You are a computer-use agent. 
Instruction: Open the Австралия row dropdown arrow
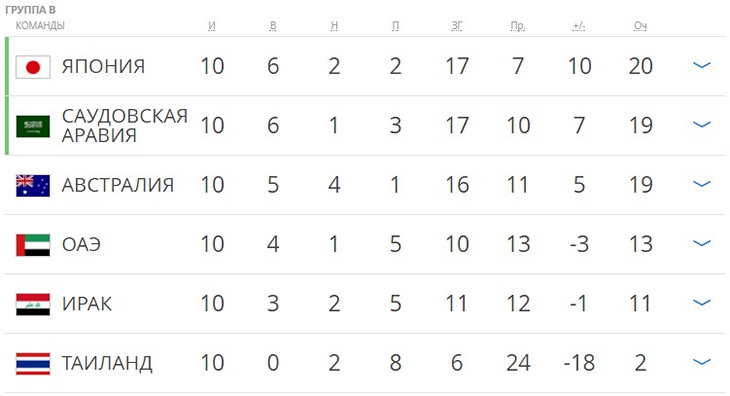(x=702, y=184)
